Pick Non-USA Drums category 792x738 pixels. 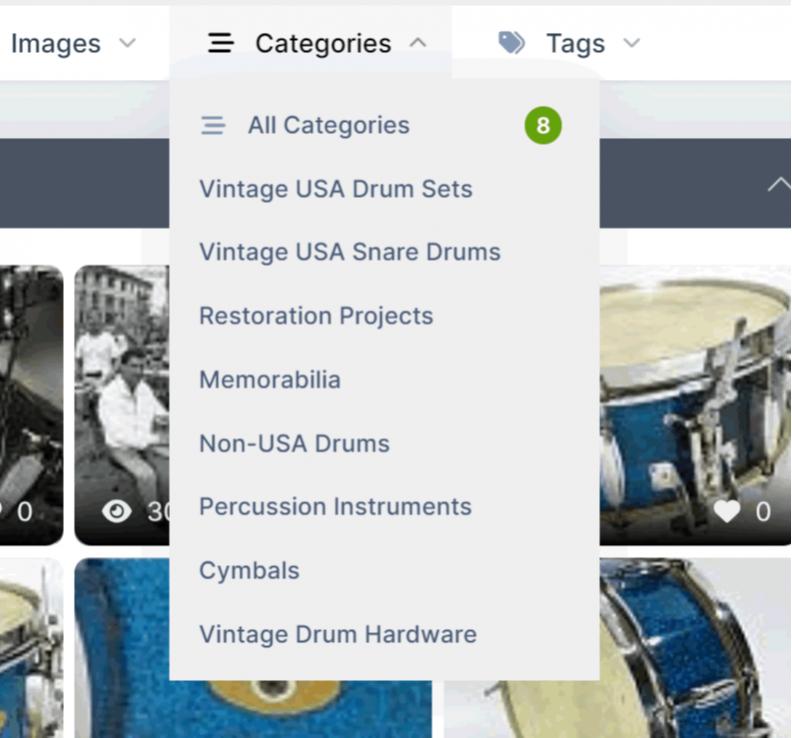tap(294, 443)
